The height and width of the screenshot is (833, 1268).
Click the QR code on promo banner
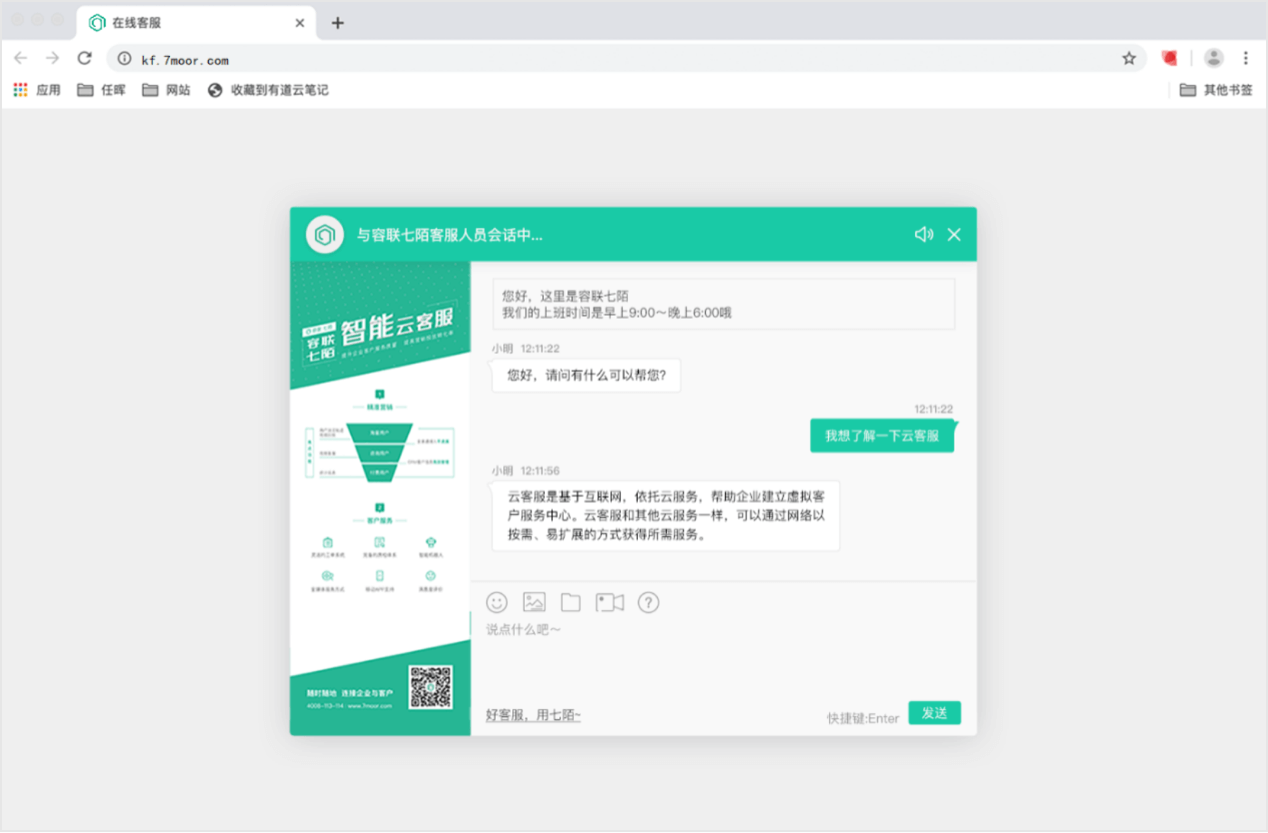tap(430, 687)
